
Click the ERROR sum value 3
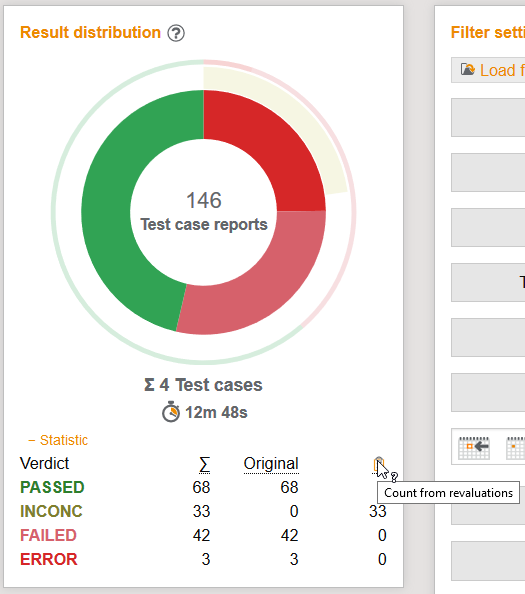coord(206,559)
